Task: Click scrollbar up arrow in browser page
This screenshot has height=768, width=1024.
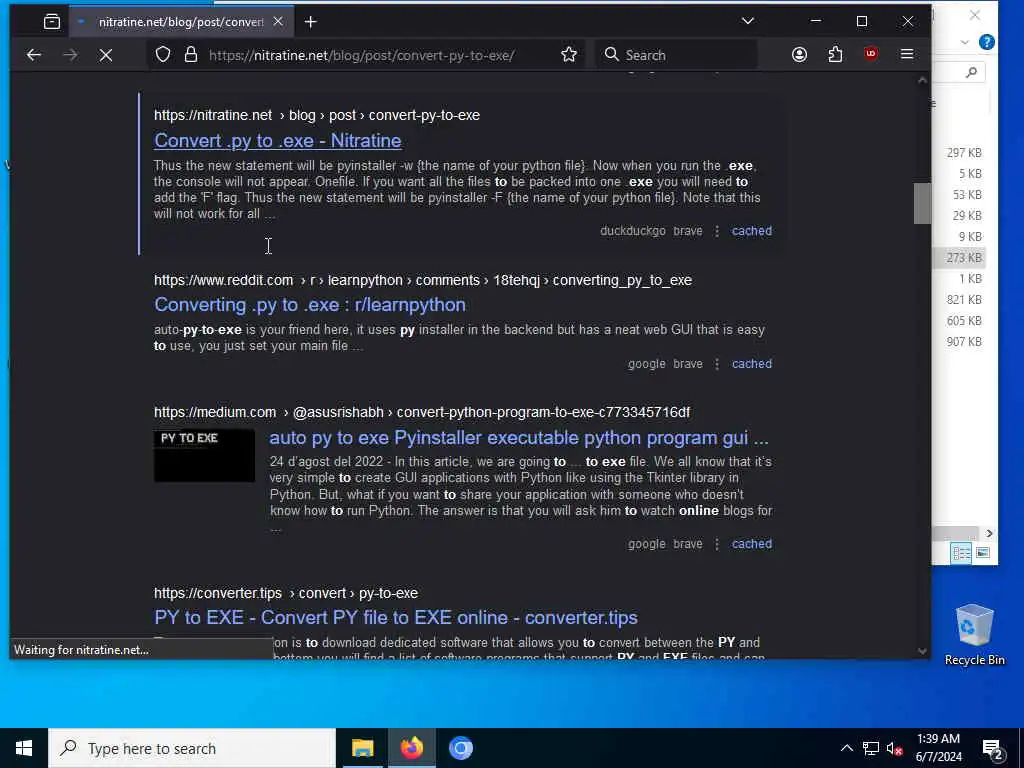Action: [x=922, y=80]
